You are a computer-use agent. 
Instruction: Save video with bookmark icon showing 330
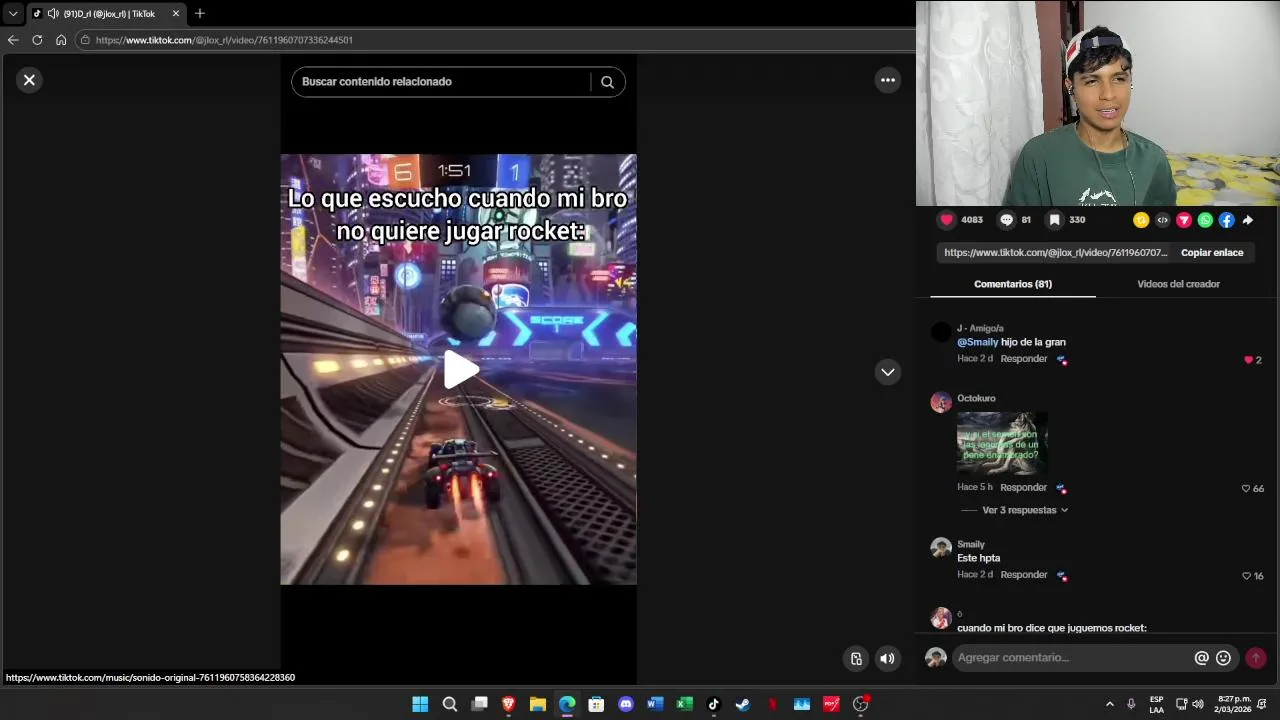[x=1054, y=220]
